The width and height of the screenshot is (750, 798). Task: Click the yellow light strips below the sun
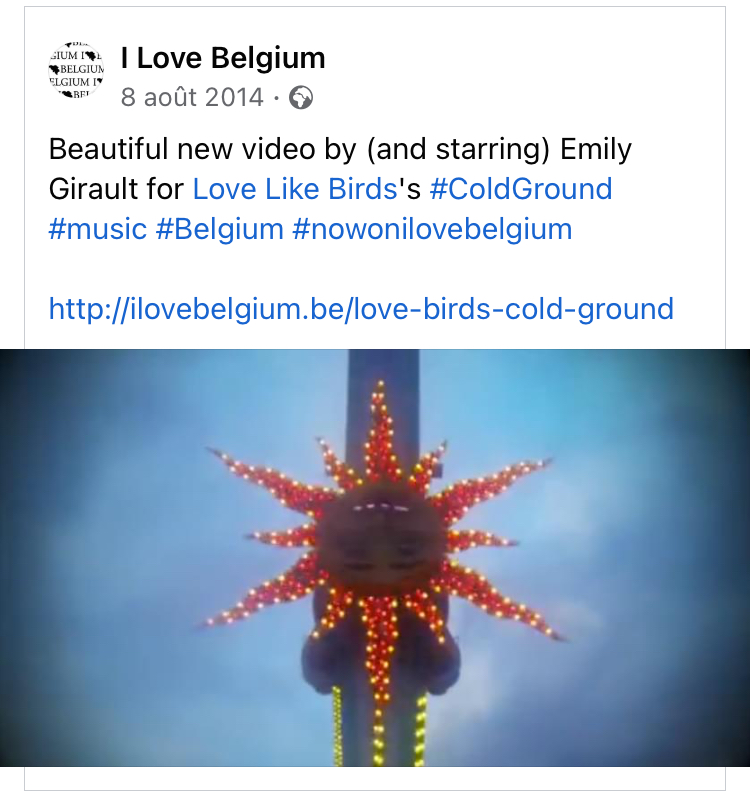click(379, 728)
